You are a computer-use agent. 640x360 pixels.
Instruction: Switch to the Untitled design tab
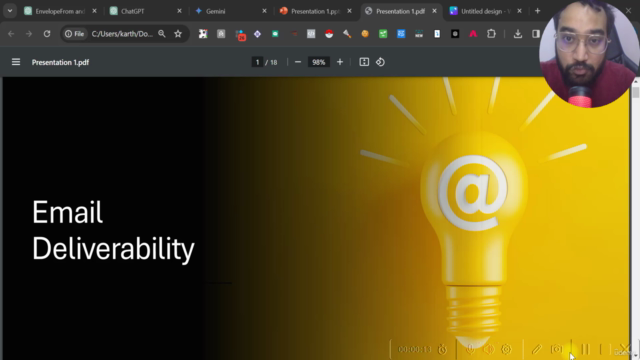click(485, 11)
